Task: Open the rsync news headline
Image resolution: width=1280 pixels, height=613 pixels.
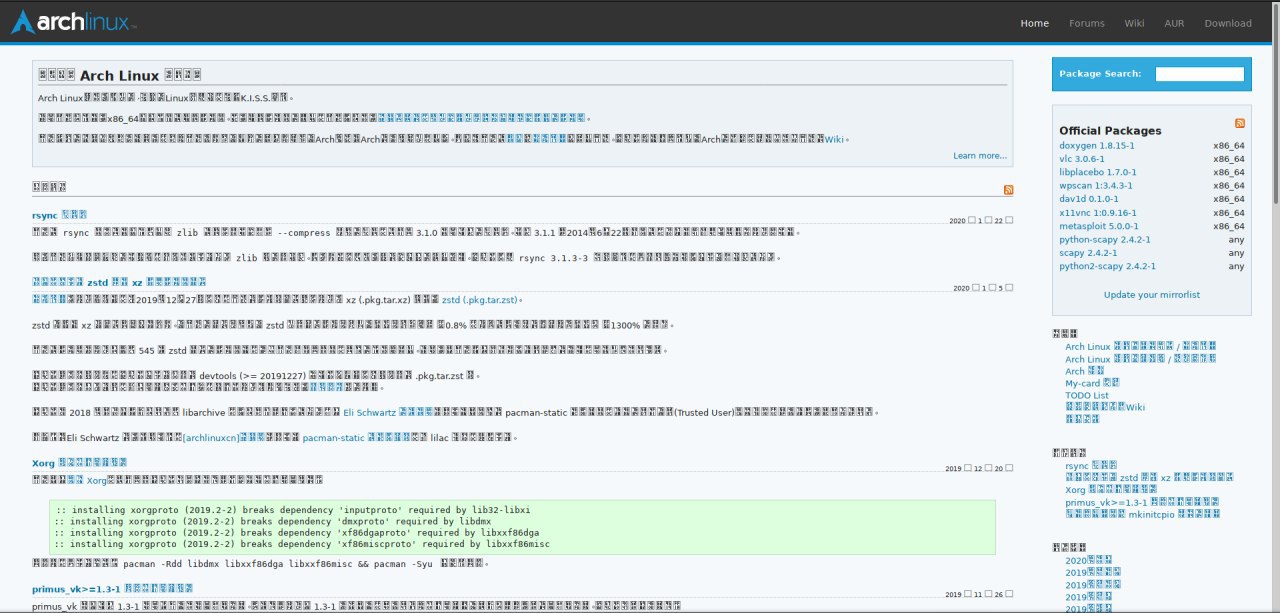Action: pos(60,215)
